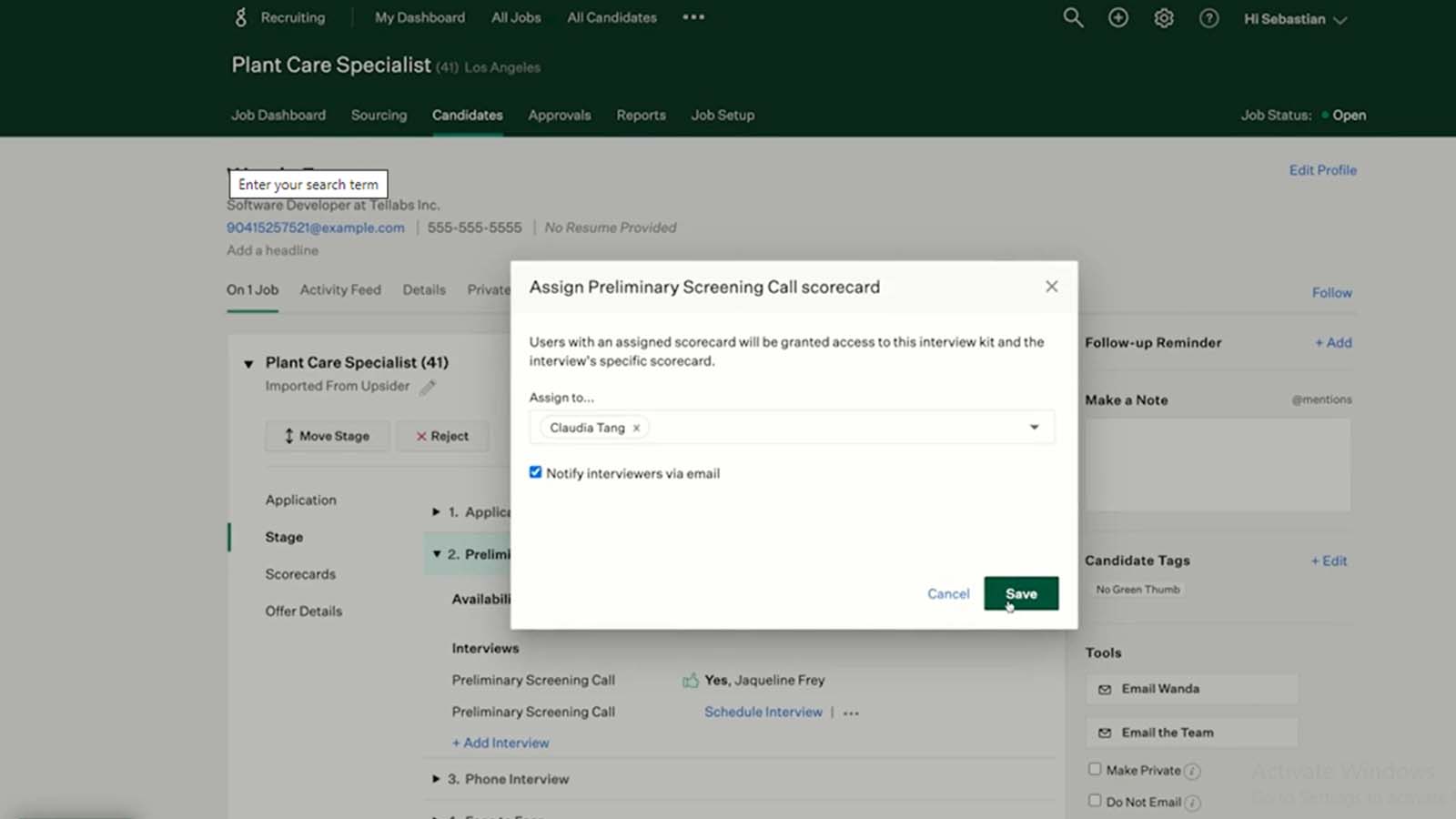The image size is (1456, 819).
Task: Open the Approvals tab
Action: point(560,116)
